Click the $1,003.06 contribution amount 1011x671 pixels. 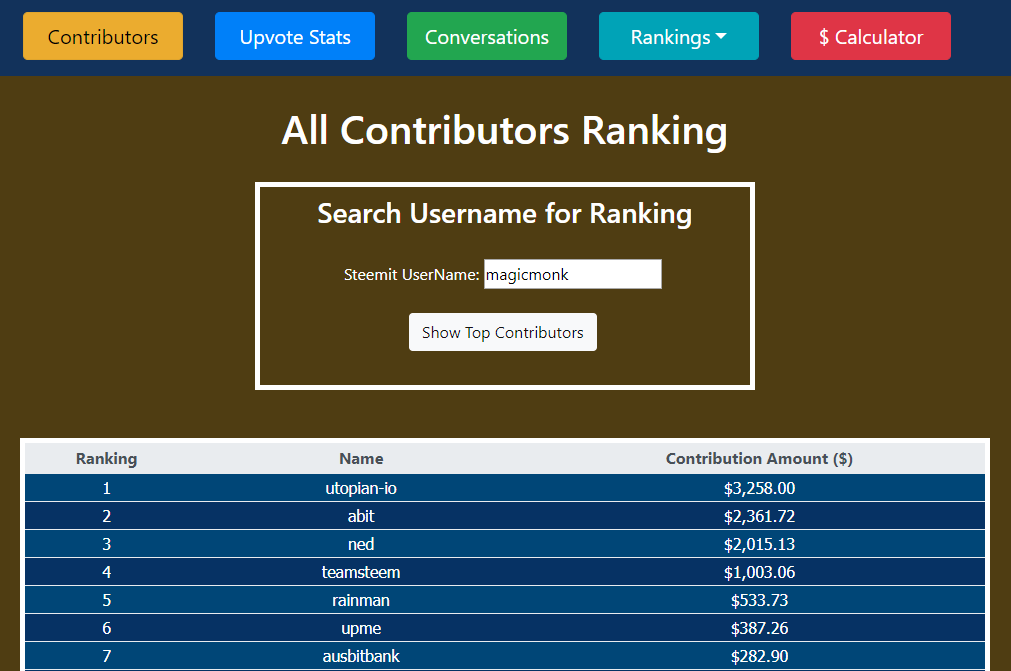pyautogui.click(x=759, y=572)
